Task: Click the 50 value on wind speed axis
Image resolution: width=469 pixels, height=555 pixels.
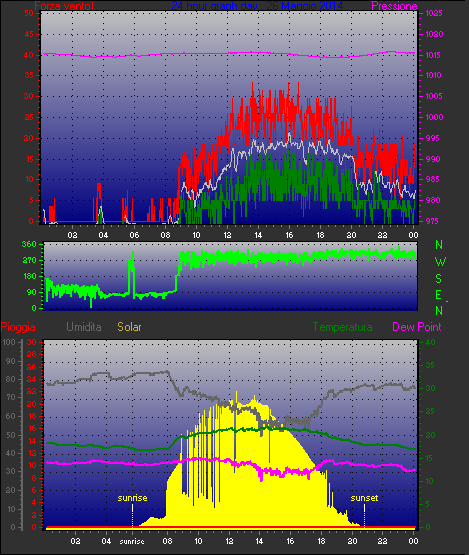Action: tap(29, 13)
